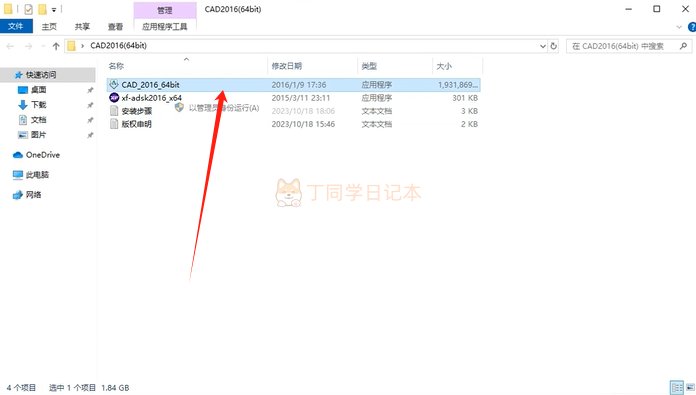Open the 应用程序工具 ribbon tab

165,27
